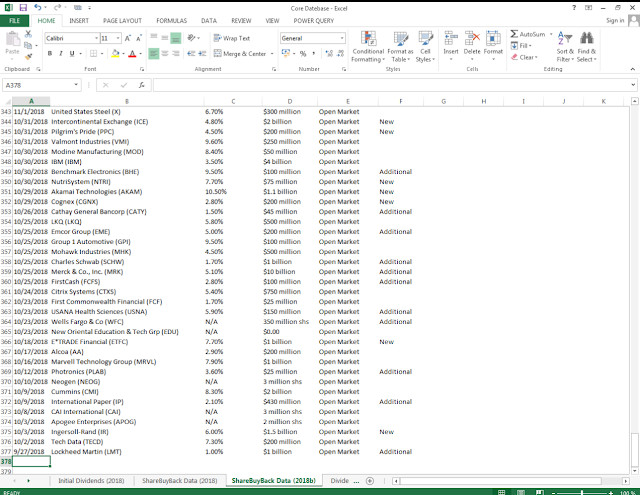Viewport: 640px width, 495px height.
Task: Toggle Bold formatting
Action: click(50, 53)
